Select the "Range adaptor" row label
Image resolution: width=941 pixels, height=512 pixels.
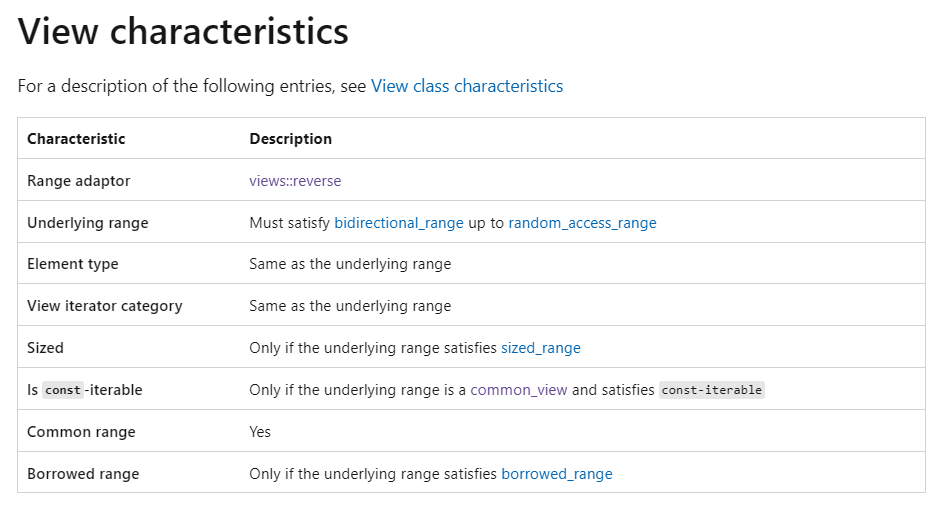coord(78,181)
